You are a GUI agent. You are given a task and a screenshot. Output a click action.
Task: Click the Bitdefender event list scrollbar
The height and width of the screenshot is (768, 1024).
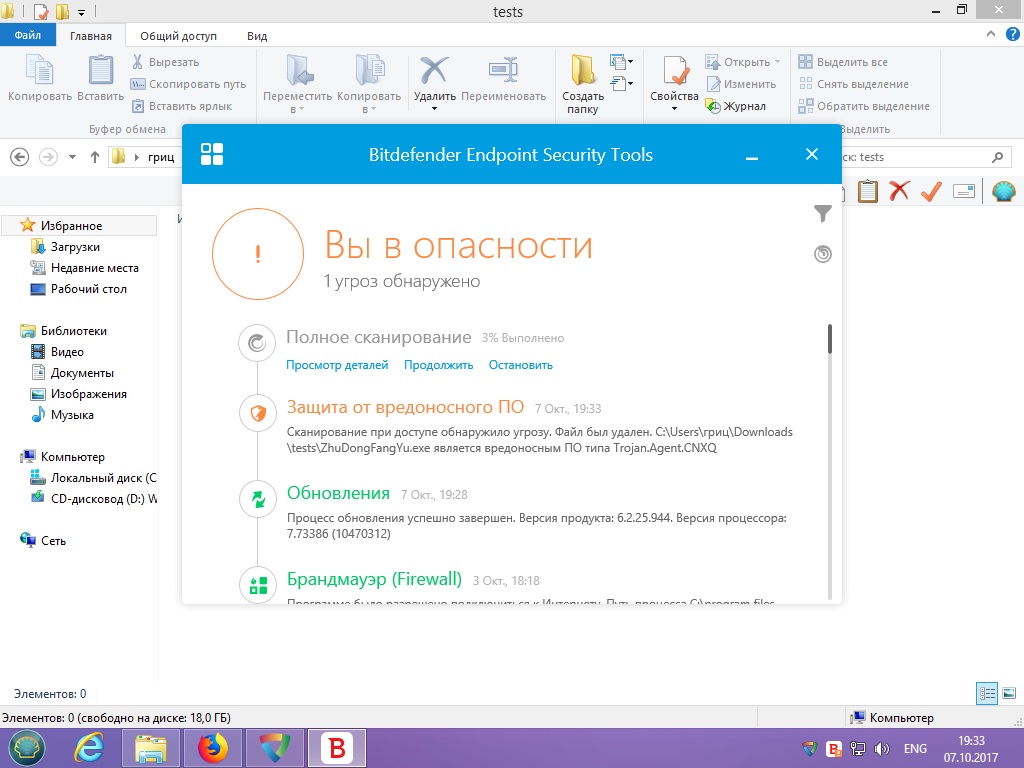click(830, 339)
